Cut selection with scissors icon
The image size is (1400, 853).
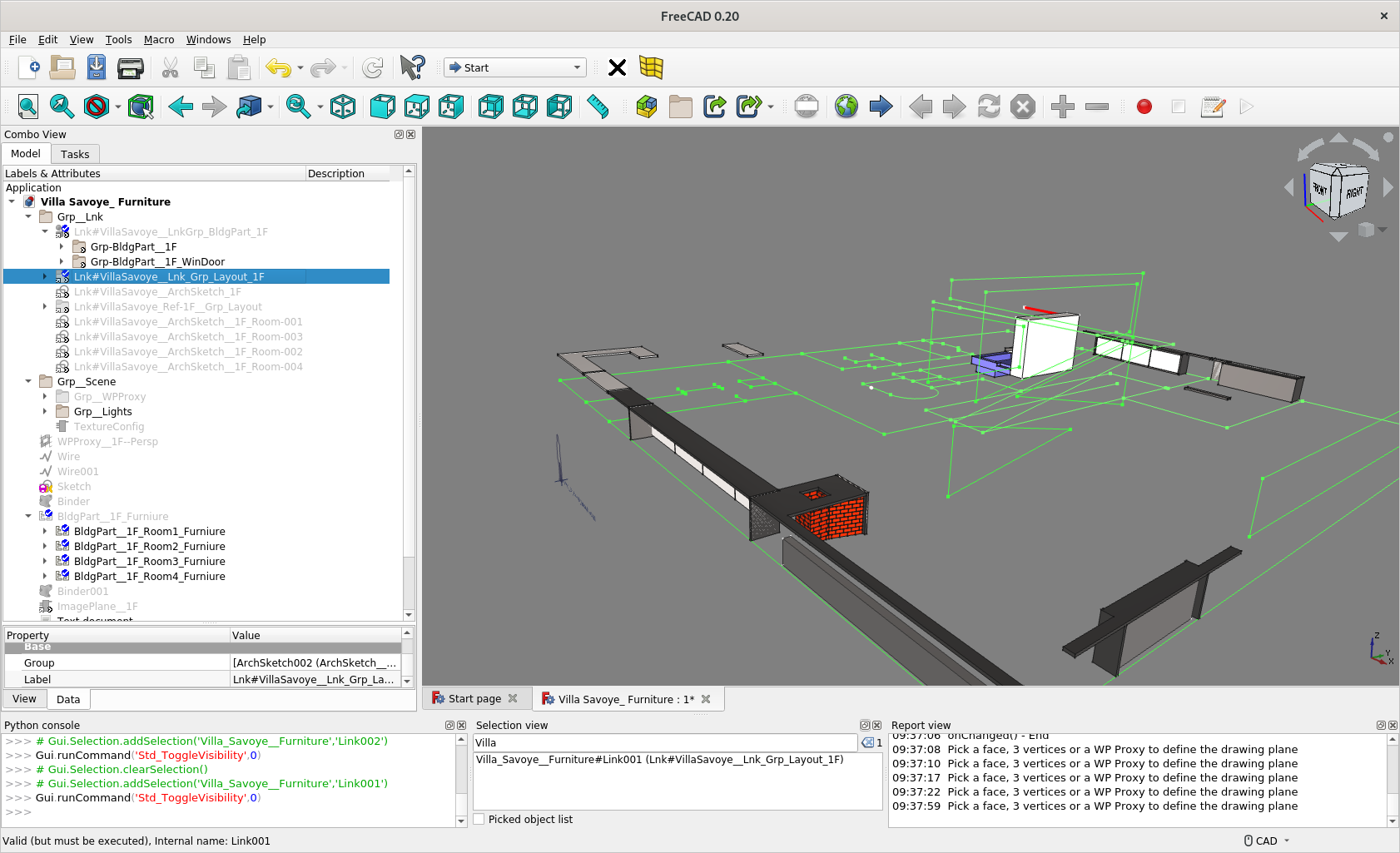coord(171,67)
